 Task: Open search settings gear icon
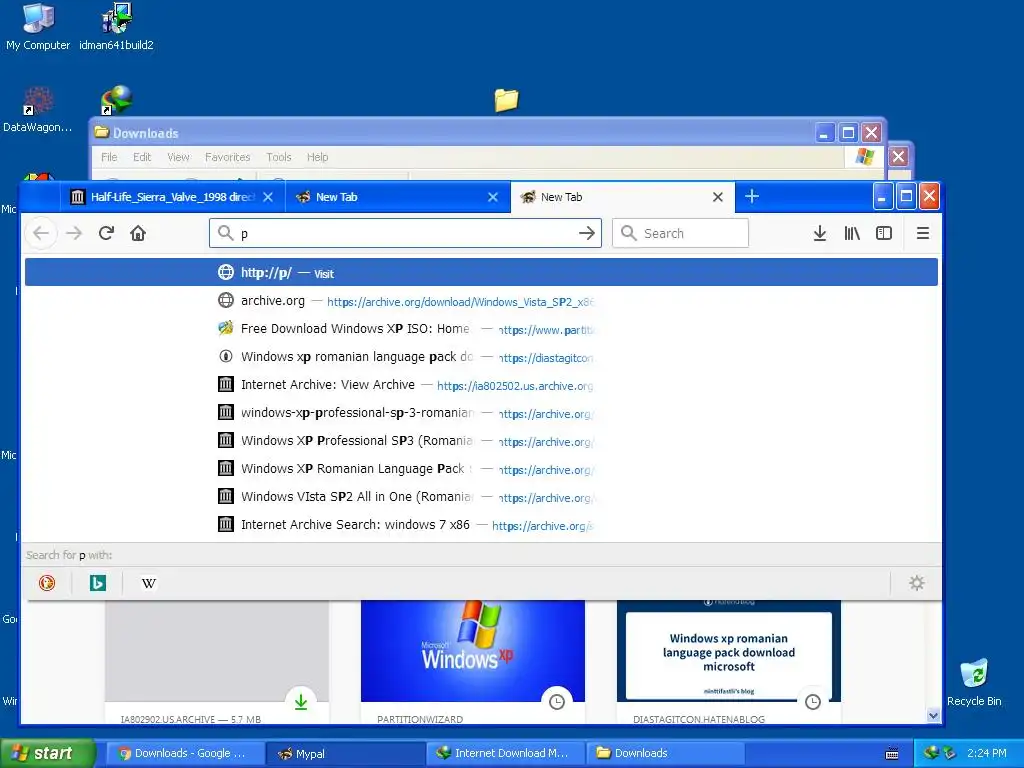click(x=917, y=583)
